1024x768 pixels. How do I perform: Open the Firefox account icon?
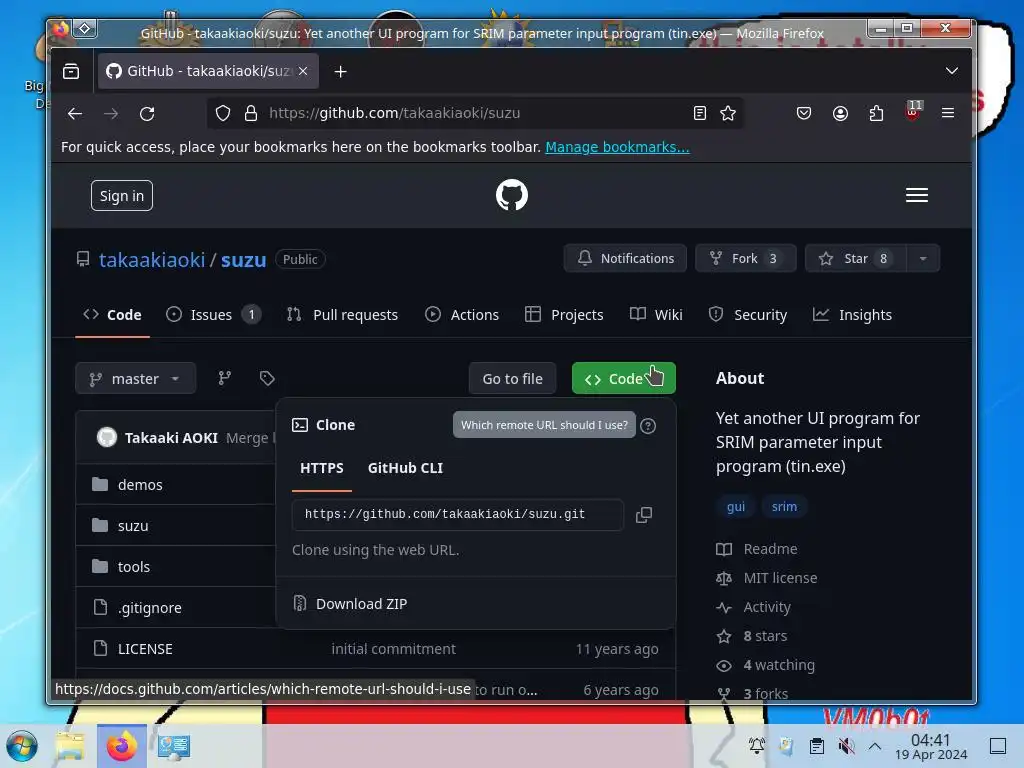[840, 114]
